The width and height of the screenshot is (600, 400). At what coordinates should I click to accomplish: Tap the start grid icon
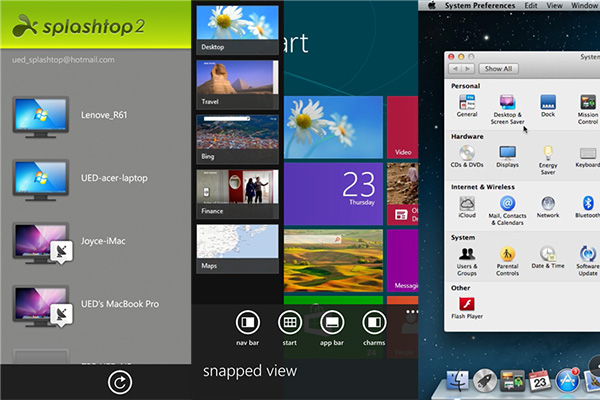click(x=290, y=322)
